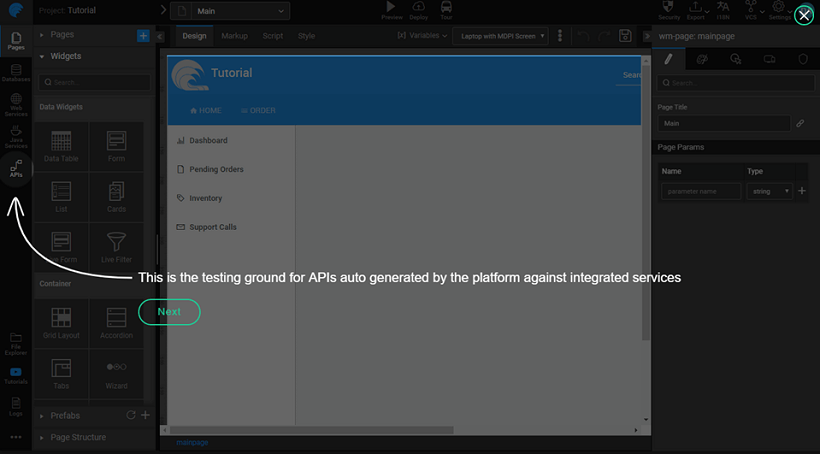
Task: Select the Data Table widget
Action: (61, 146)
